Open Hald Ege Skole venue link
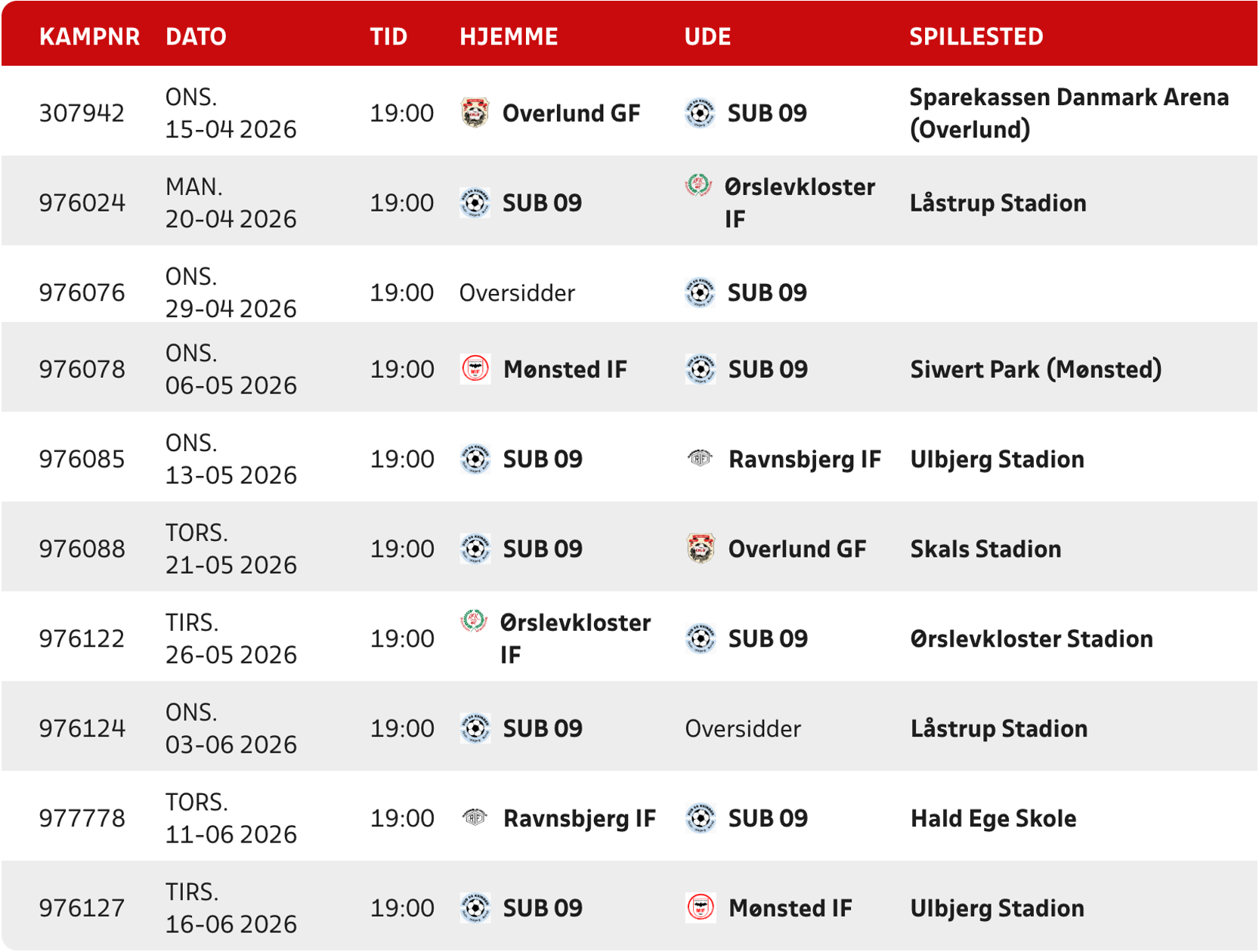 coord(993,818)
